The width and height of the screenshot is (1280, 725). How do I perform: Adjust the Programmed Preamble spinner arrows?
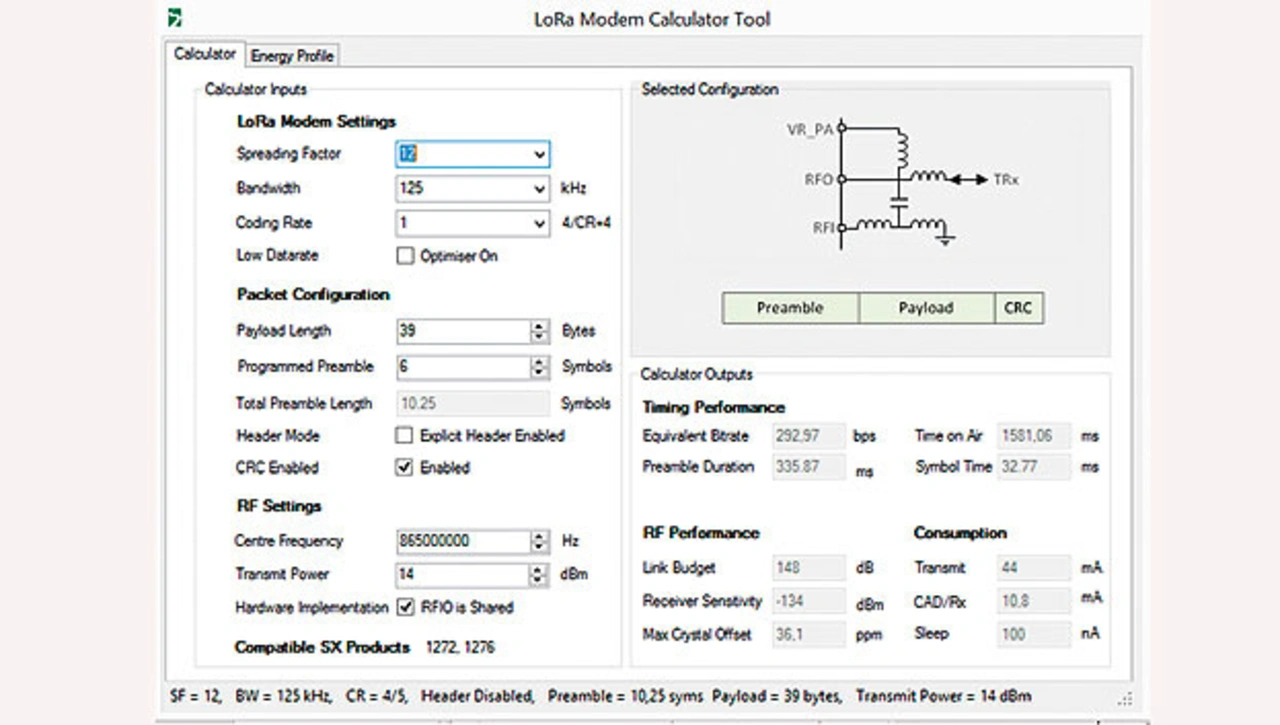pos(539,367)
